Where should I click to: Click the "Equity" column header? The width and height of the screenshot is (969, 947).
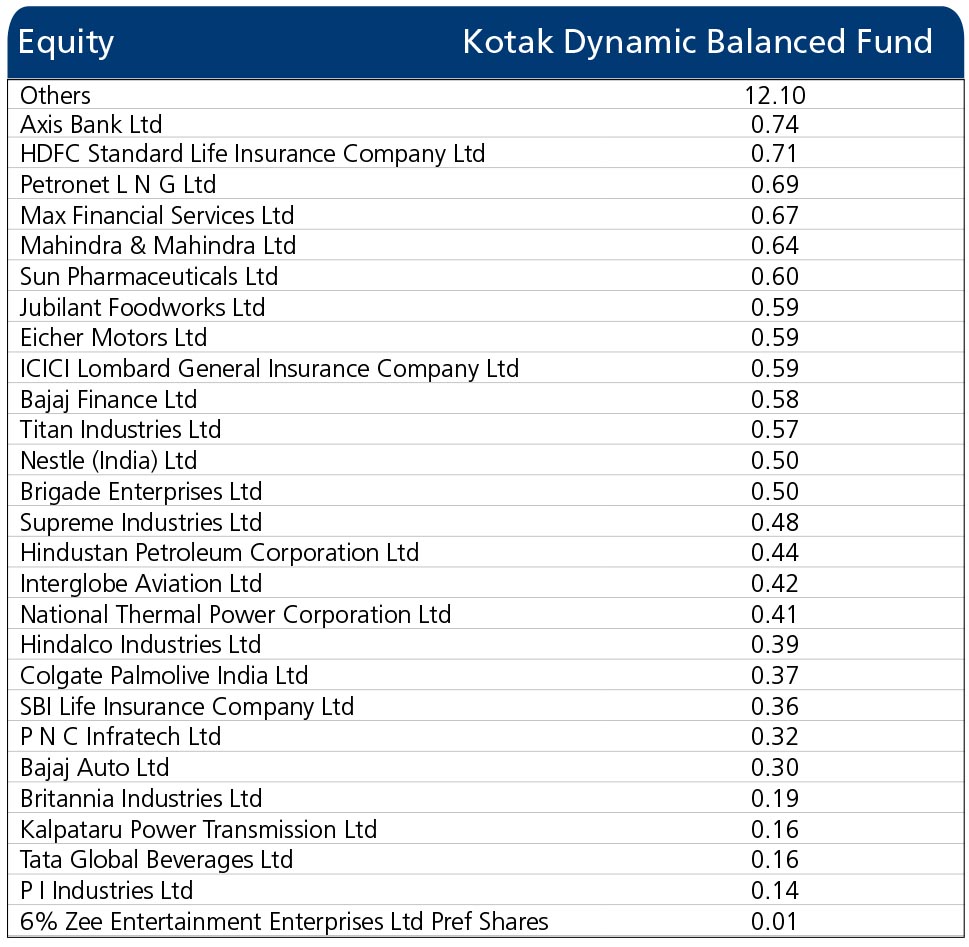tap(66, 43)
